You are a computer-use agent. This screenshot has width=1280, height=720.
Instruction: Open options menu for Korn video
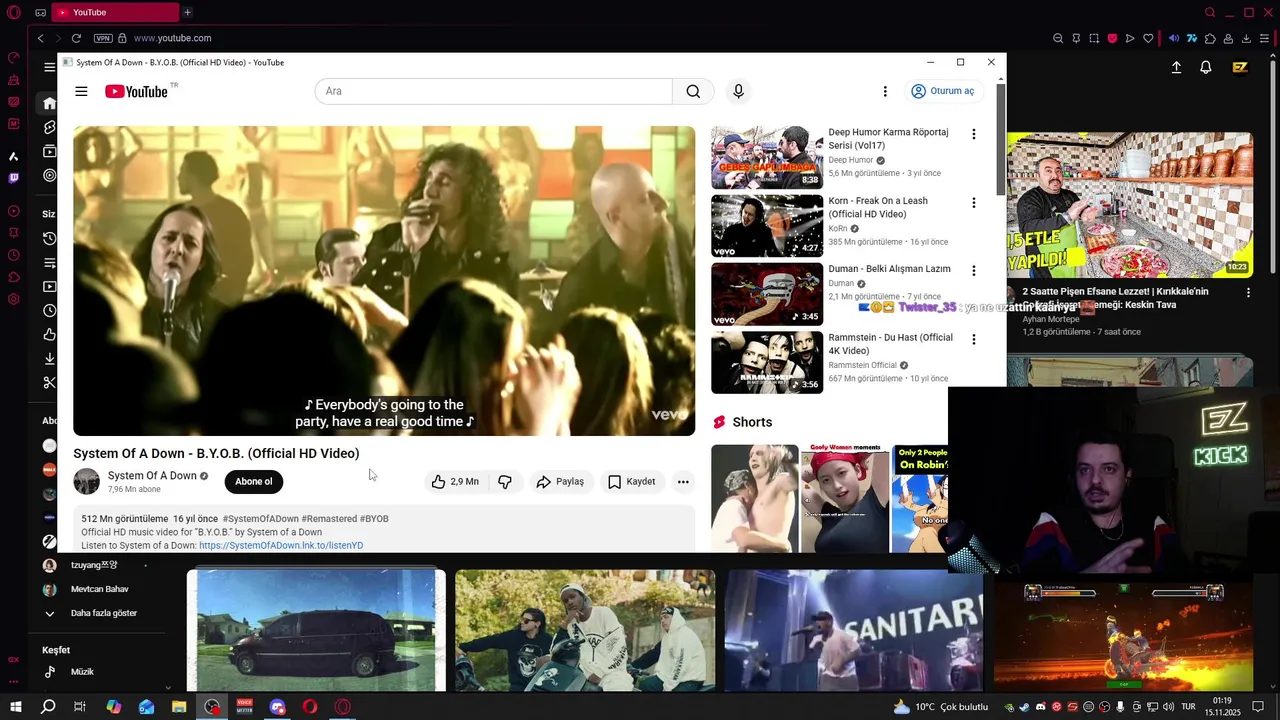[973, 203]
